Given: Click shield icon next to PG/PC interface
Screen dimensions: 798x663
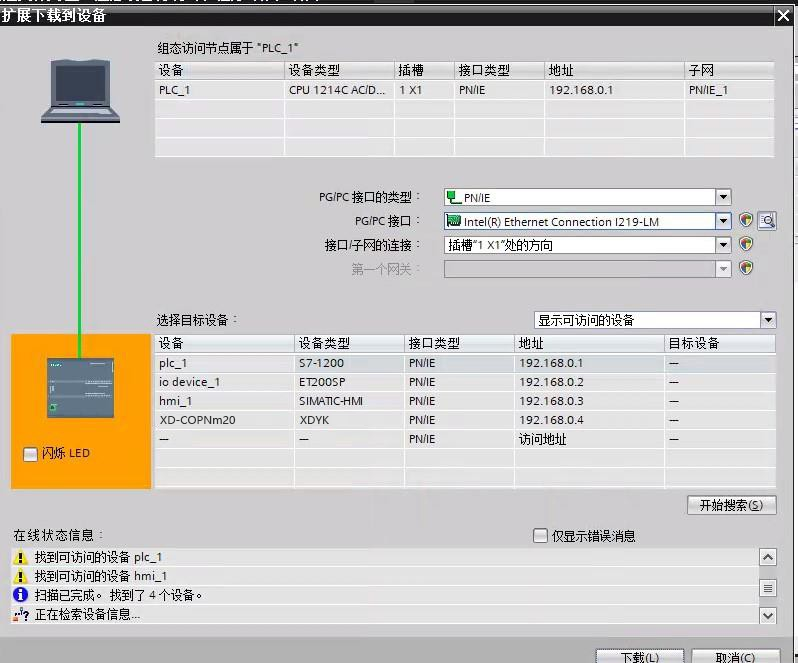Looking at the screenshot, I should point(746,220).
